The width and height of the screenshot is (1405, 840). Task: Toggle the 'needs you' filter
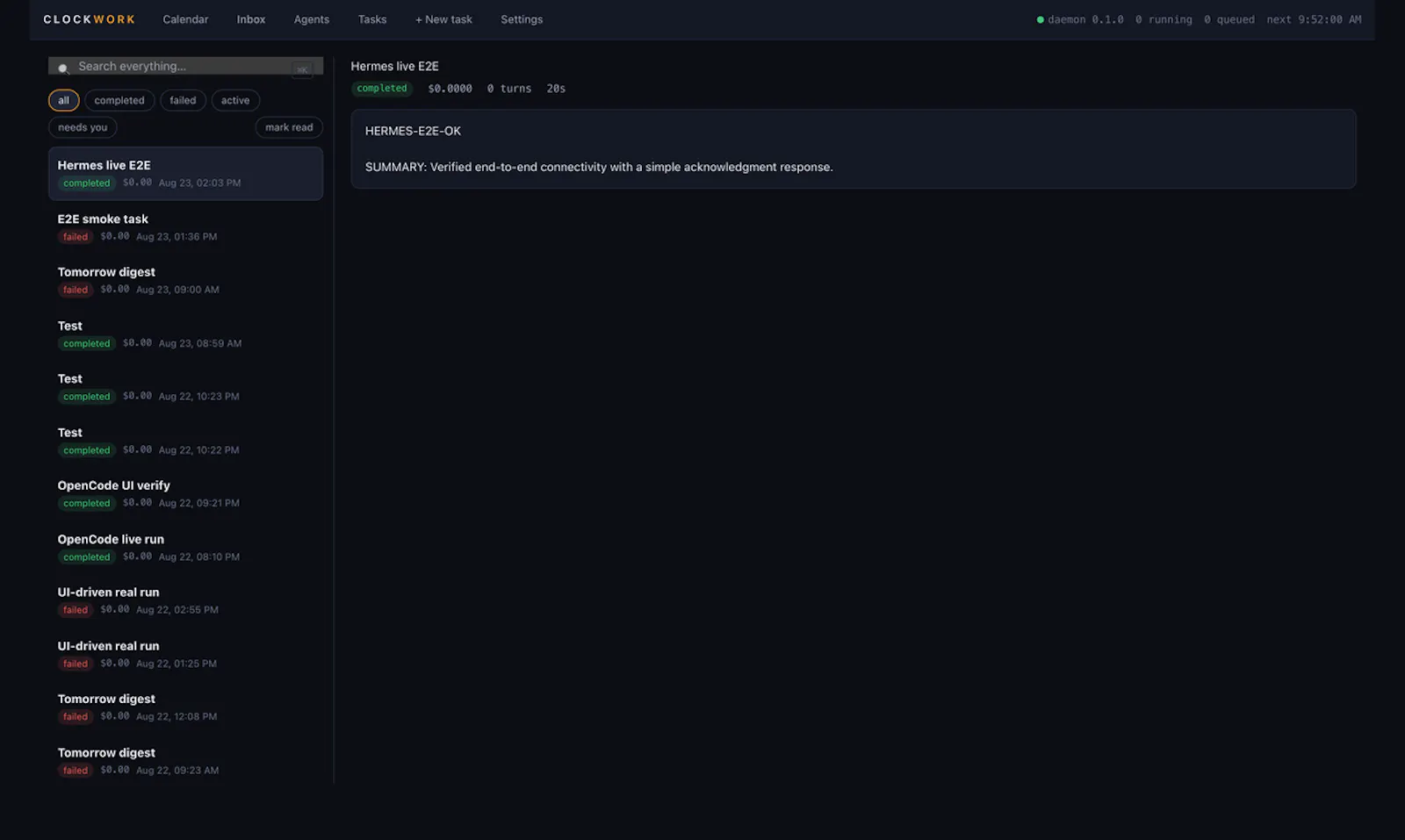click(x=83, y=127)
